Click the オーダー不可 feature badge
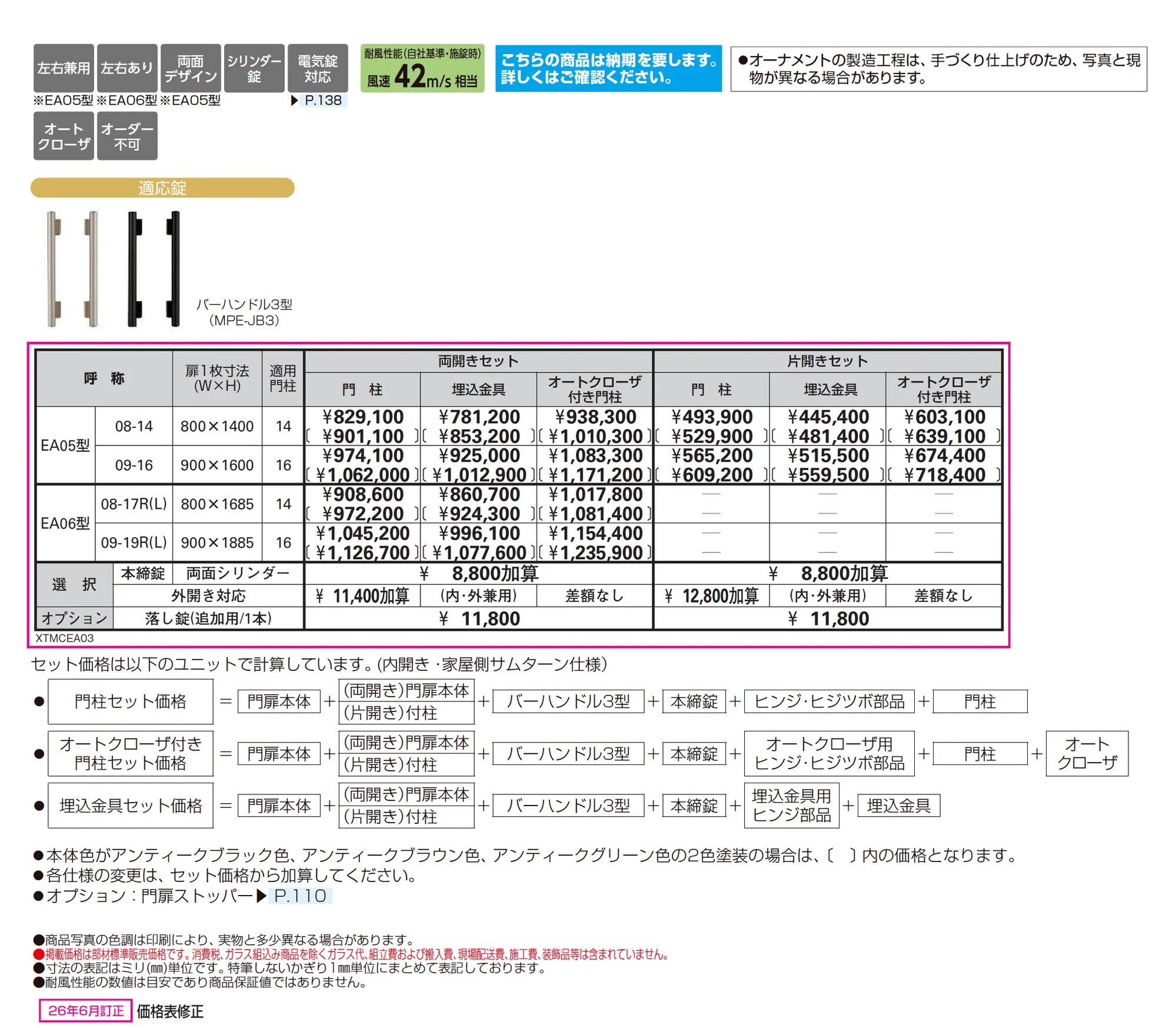The width and height of the screenshot is (1176, 1028). tap(127, 136)
